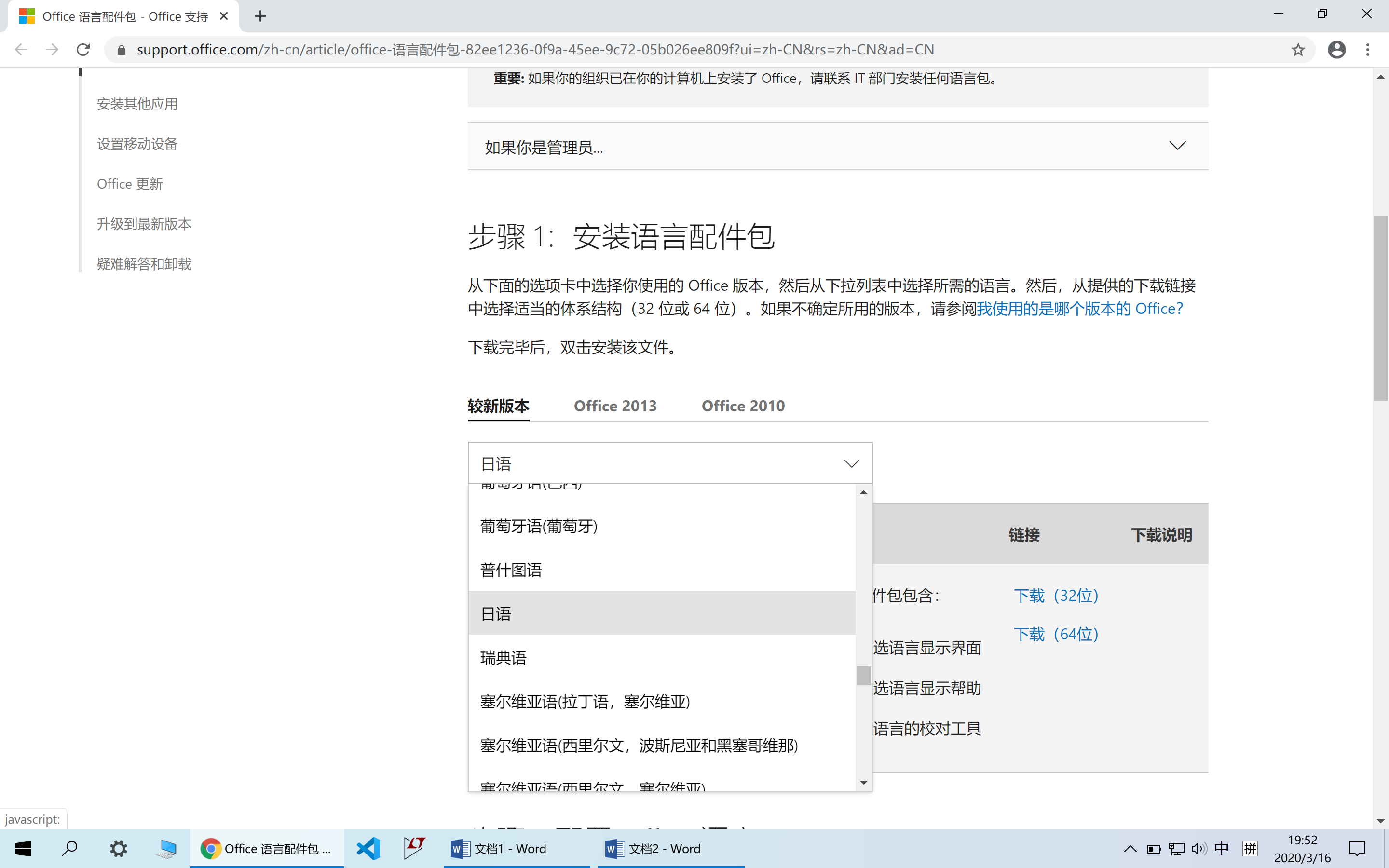The width and height of the screenshot is (1389, 868).
Task: Click the network tray icon
Action: click(x=1177, y=849)
